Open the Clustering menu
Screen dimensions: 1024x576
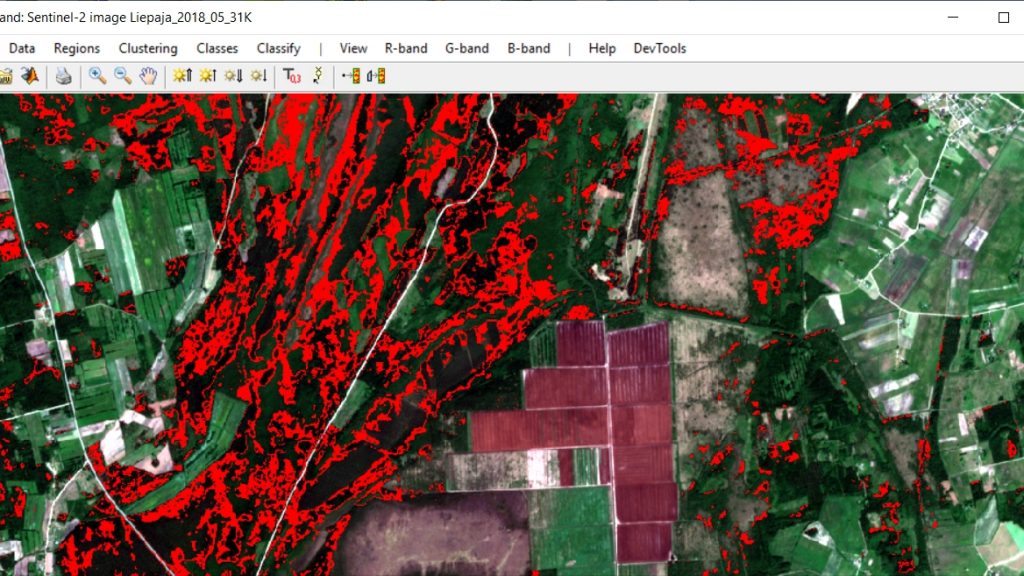tap(148, 48)
